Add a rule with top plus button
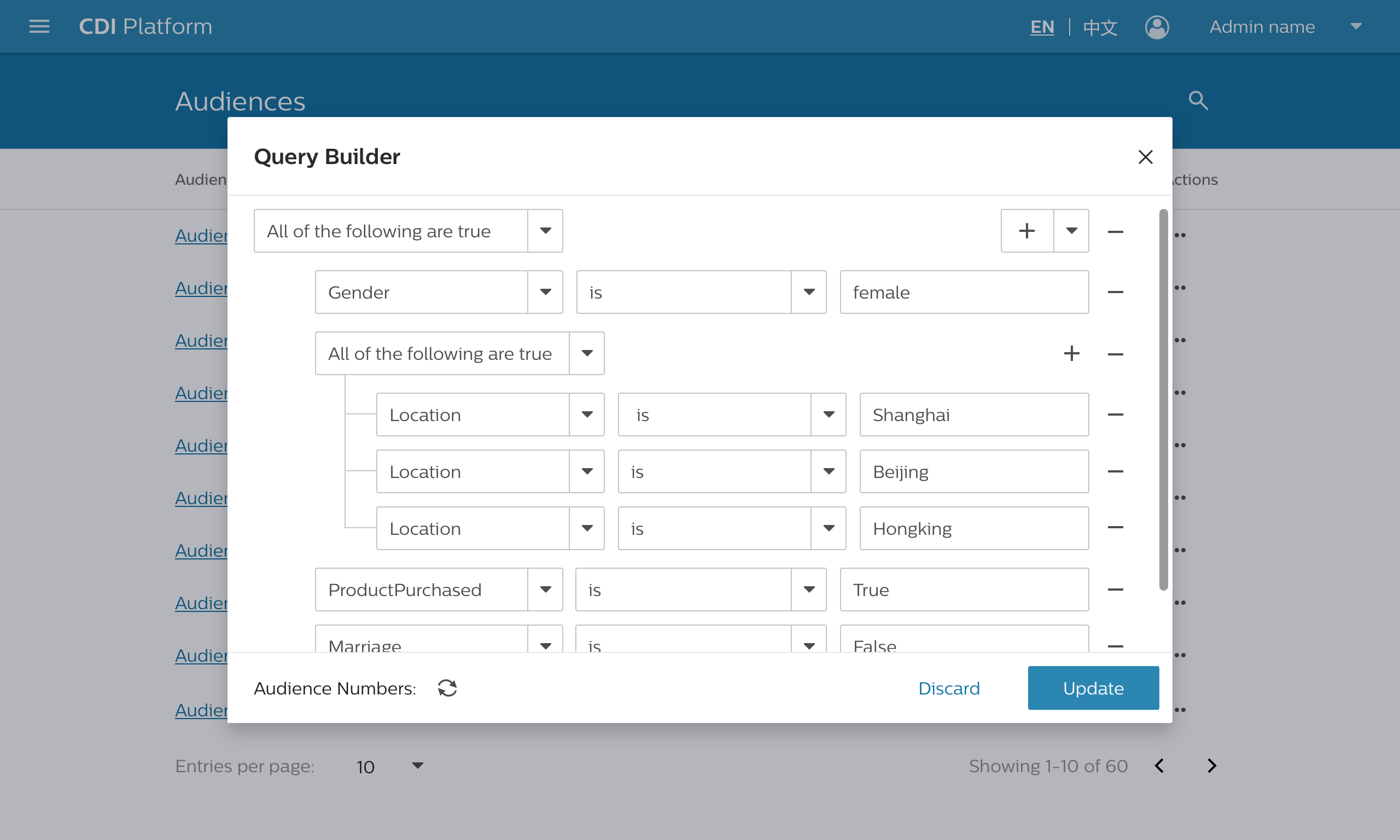The height and width of the screenshot is (840, 1400). pos(1026,231)
